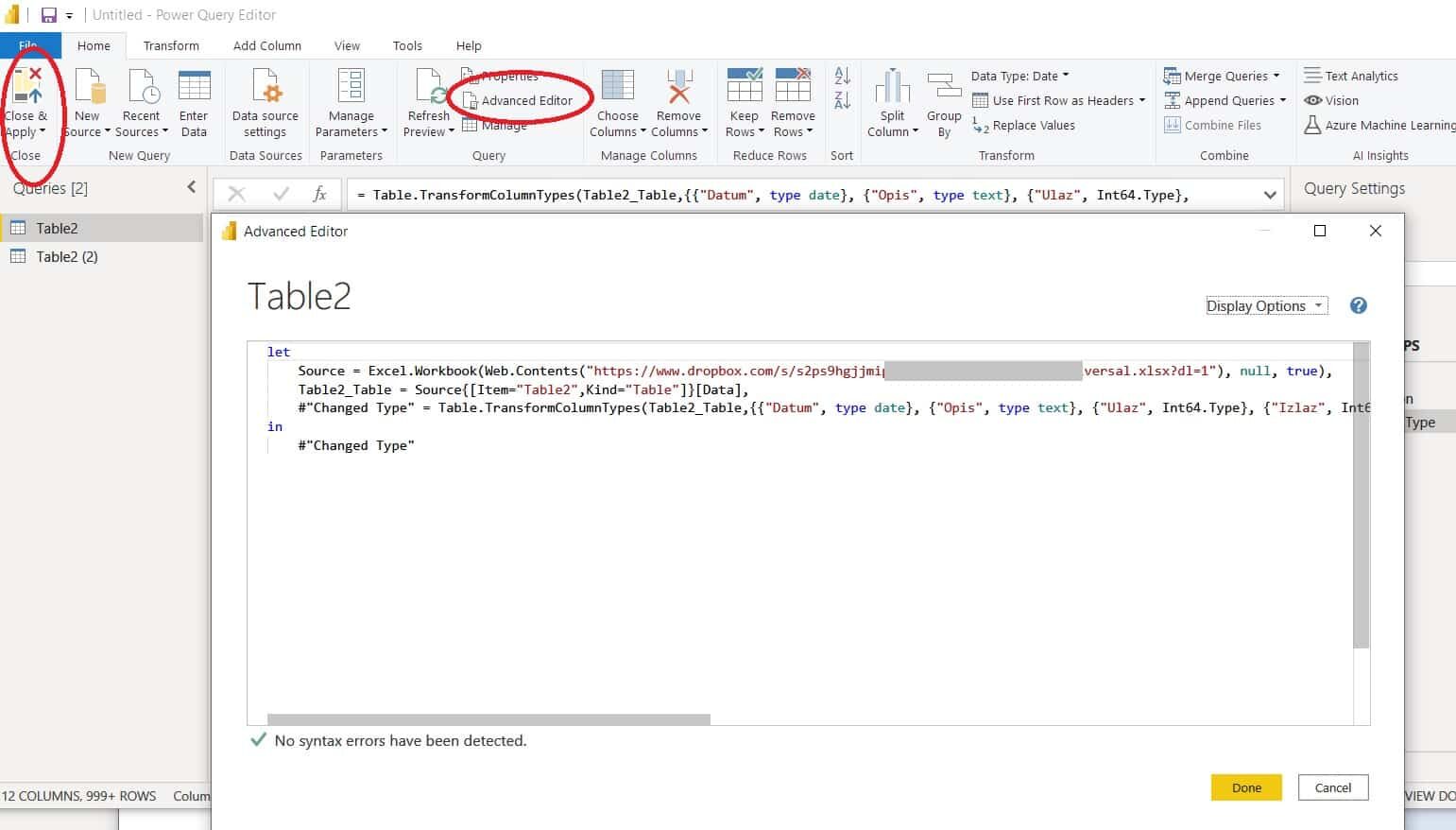This screenshot has height=830, width=1456.
Task: Open the Append Queries dropdown arrow
Action: pos(1282,100)
